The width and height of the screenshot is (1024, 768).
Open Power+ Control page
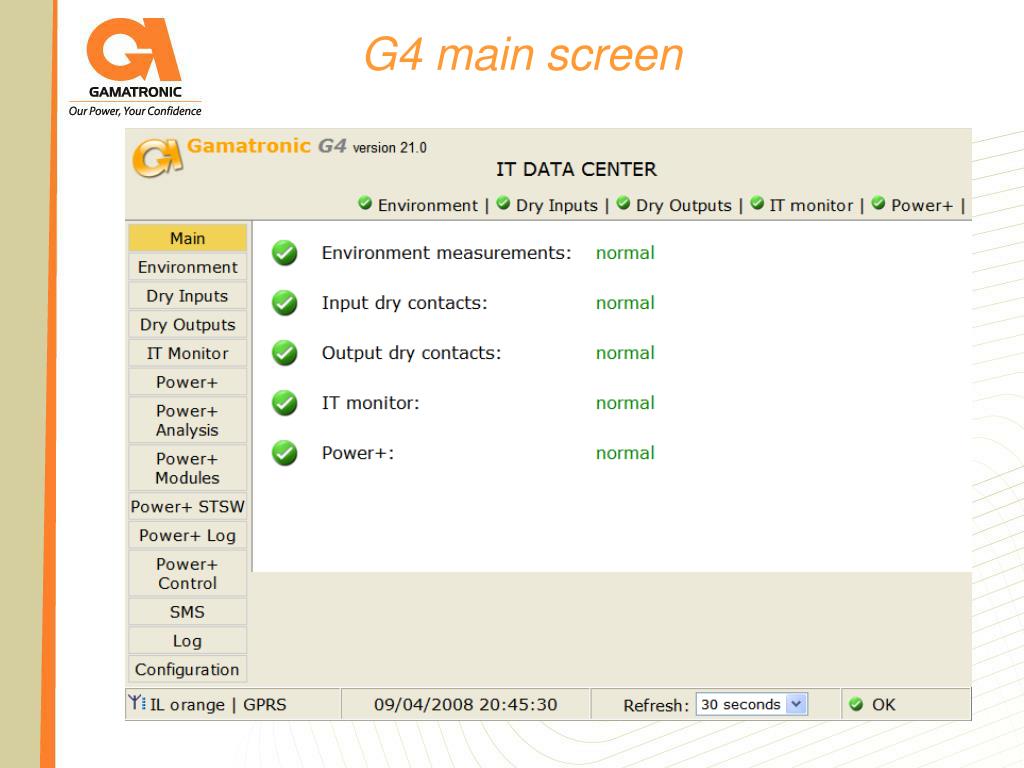[x=187, y=573]
